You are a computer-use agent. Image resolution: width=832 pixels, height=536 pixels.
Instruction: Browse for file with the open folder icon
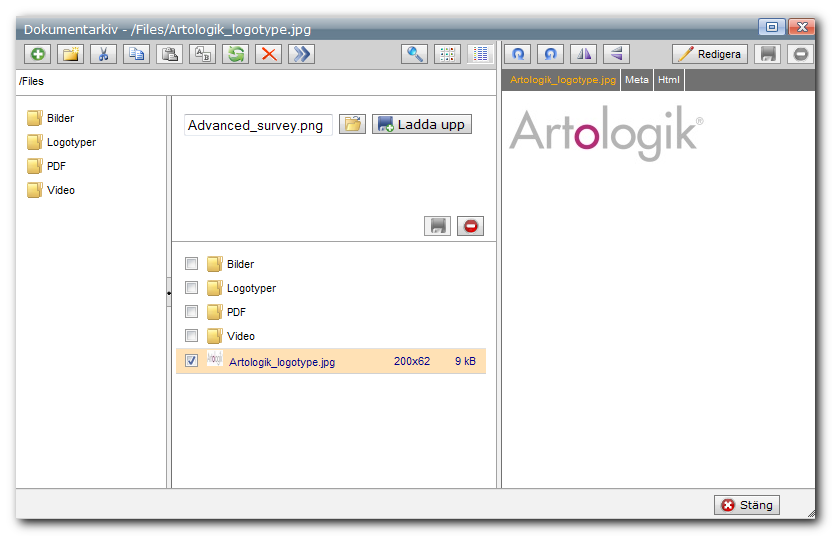click(x=352, y=124)
